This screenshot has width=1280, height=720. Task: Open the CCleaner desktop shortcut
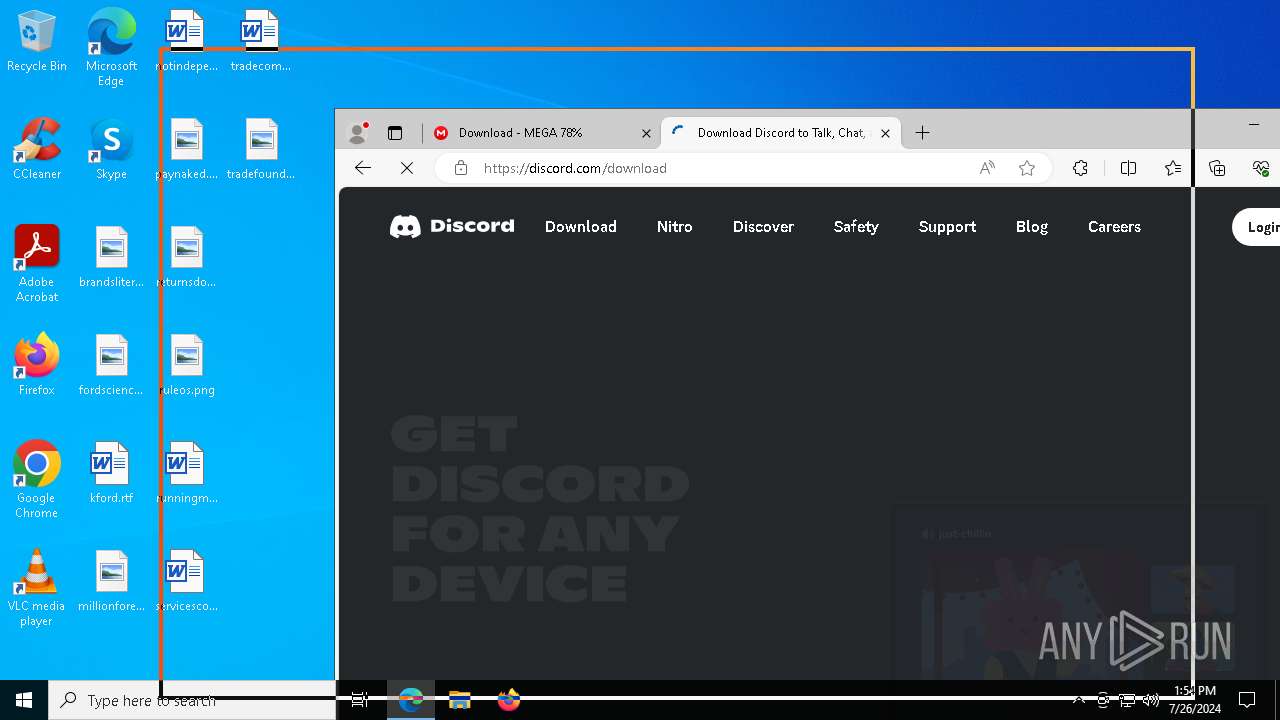pos(37,150)
